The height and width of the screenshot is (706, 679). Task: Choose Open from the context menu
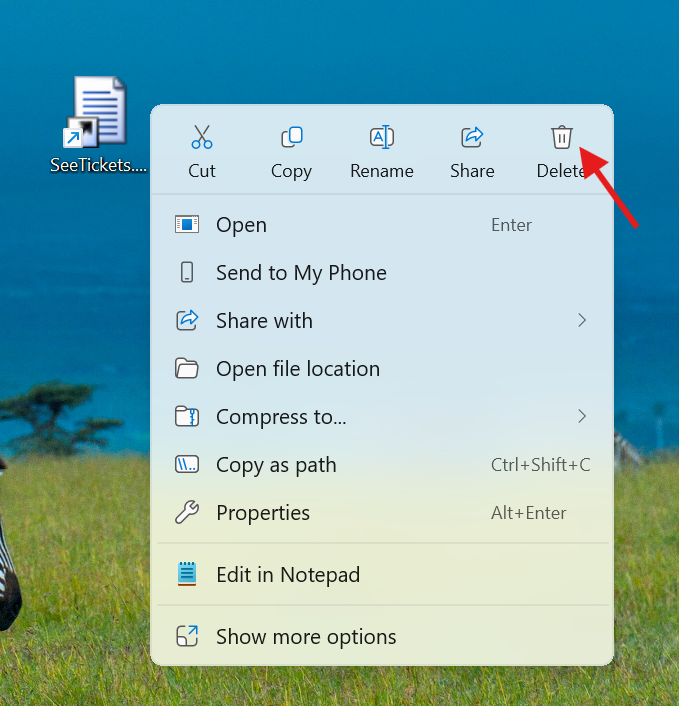coord(241,225)
